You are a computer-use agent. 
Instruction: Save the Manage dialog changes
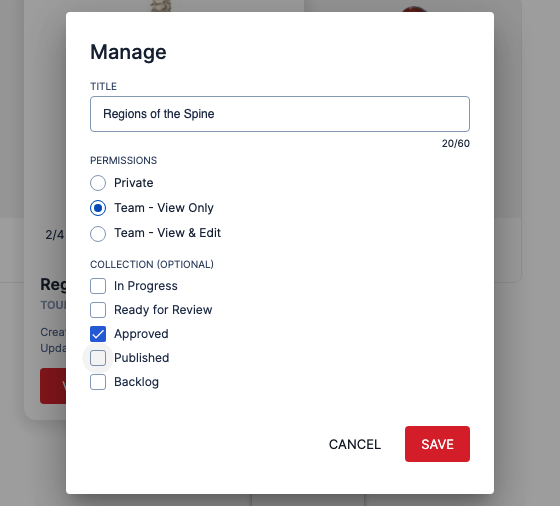click(x=437, y=444)
